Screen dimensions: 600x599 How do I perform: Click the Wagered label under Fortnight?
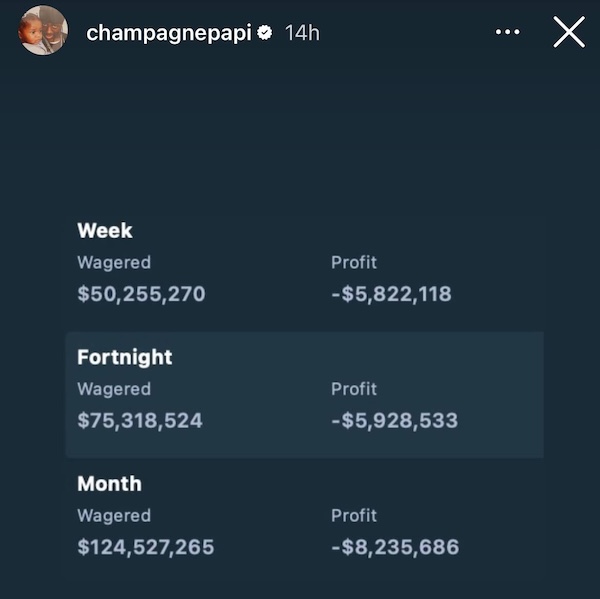(x=114, y=390)
